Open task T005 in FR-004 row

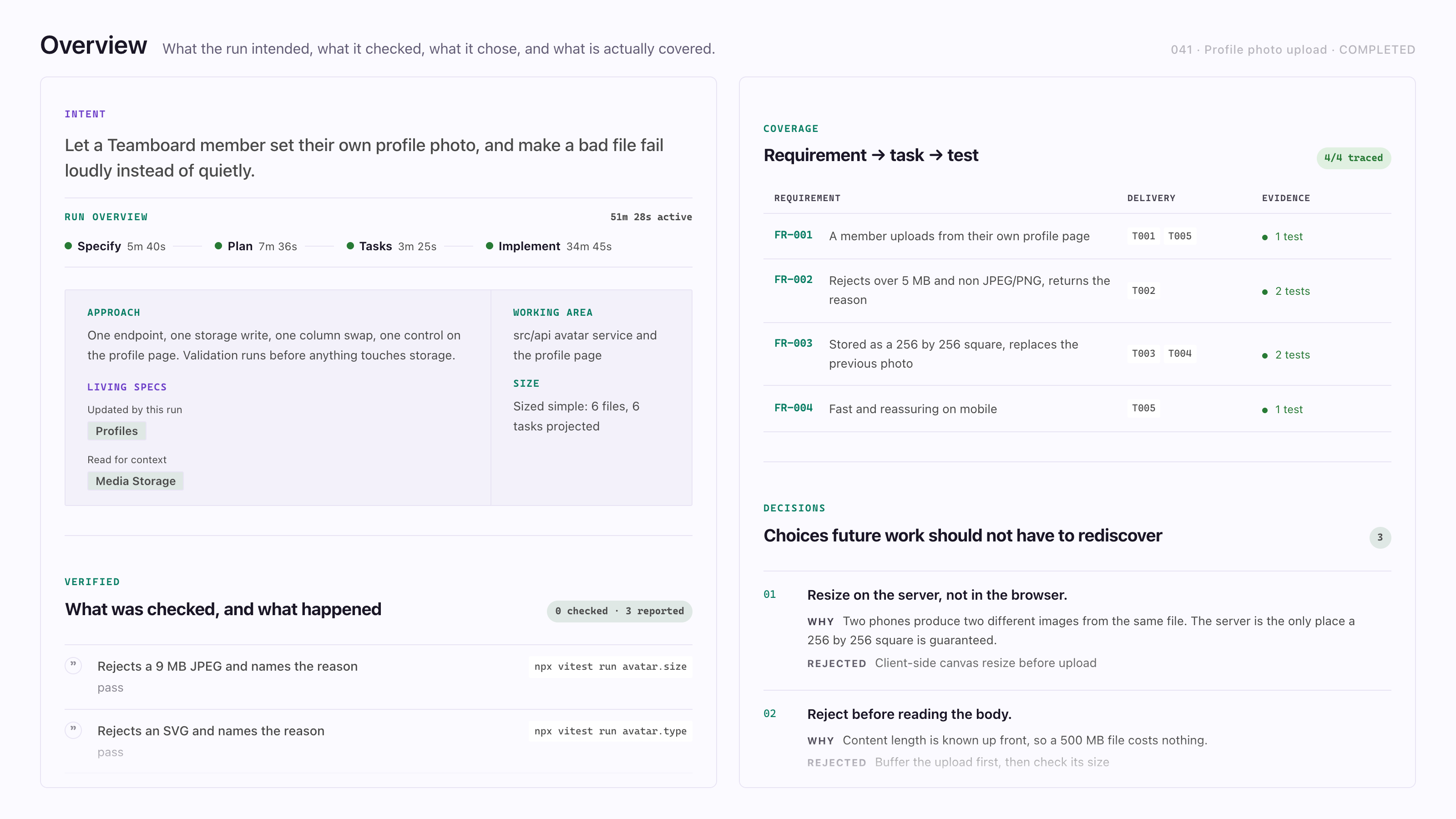1143,408
